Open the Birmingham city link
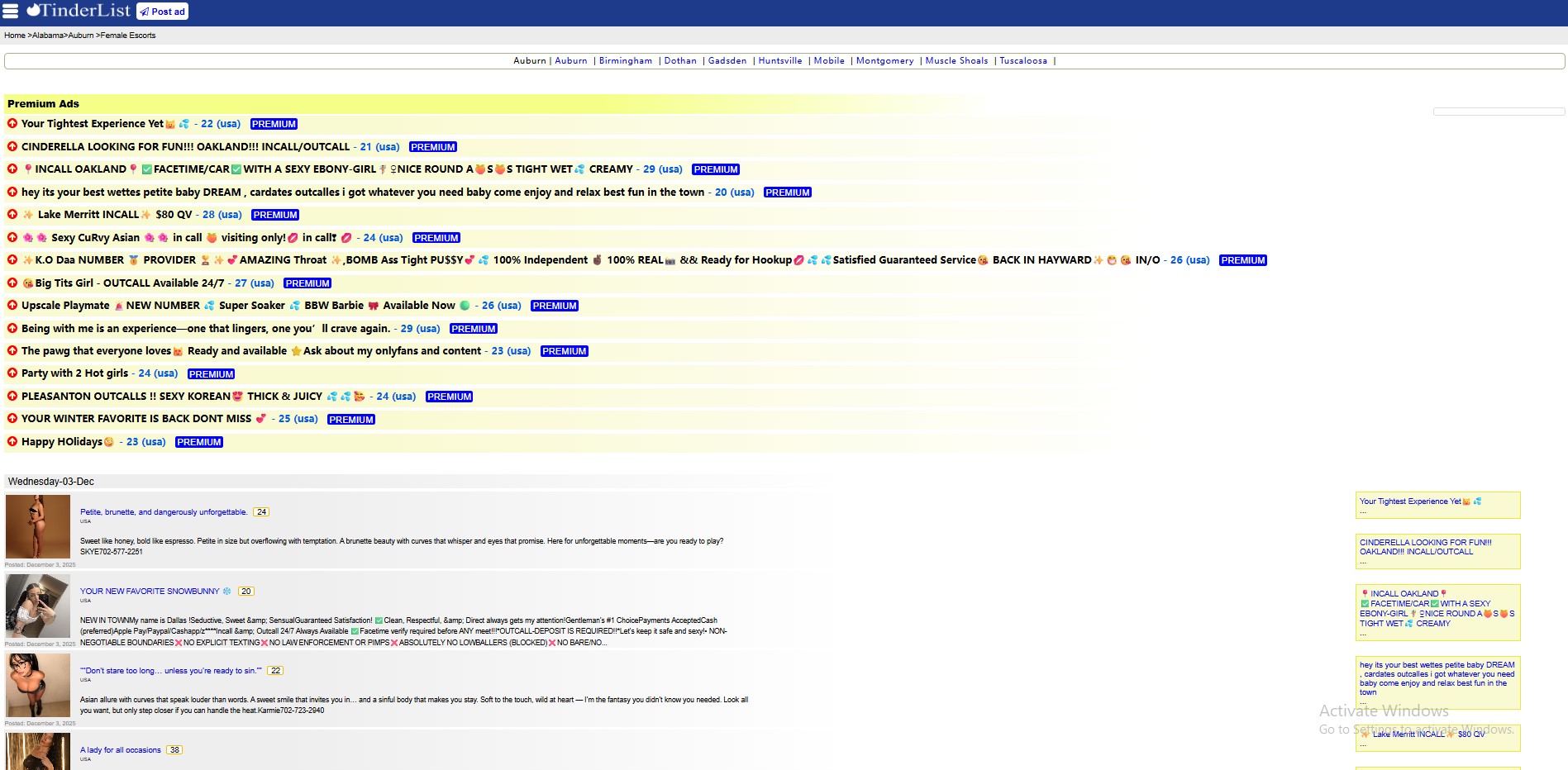The height and width of the screenshot is (770, 1568). [625, 61]
